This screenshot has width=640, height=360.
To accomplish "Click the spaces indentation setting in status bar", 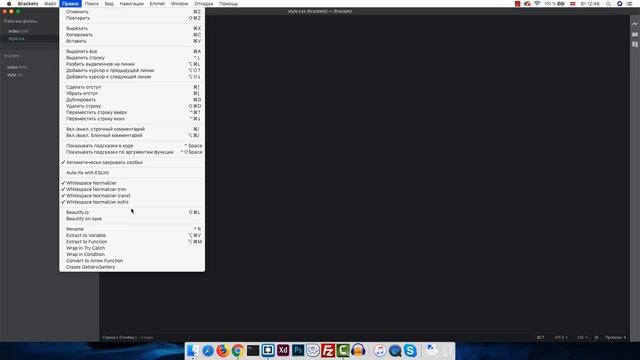I will (616, 338).
